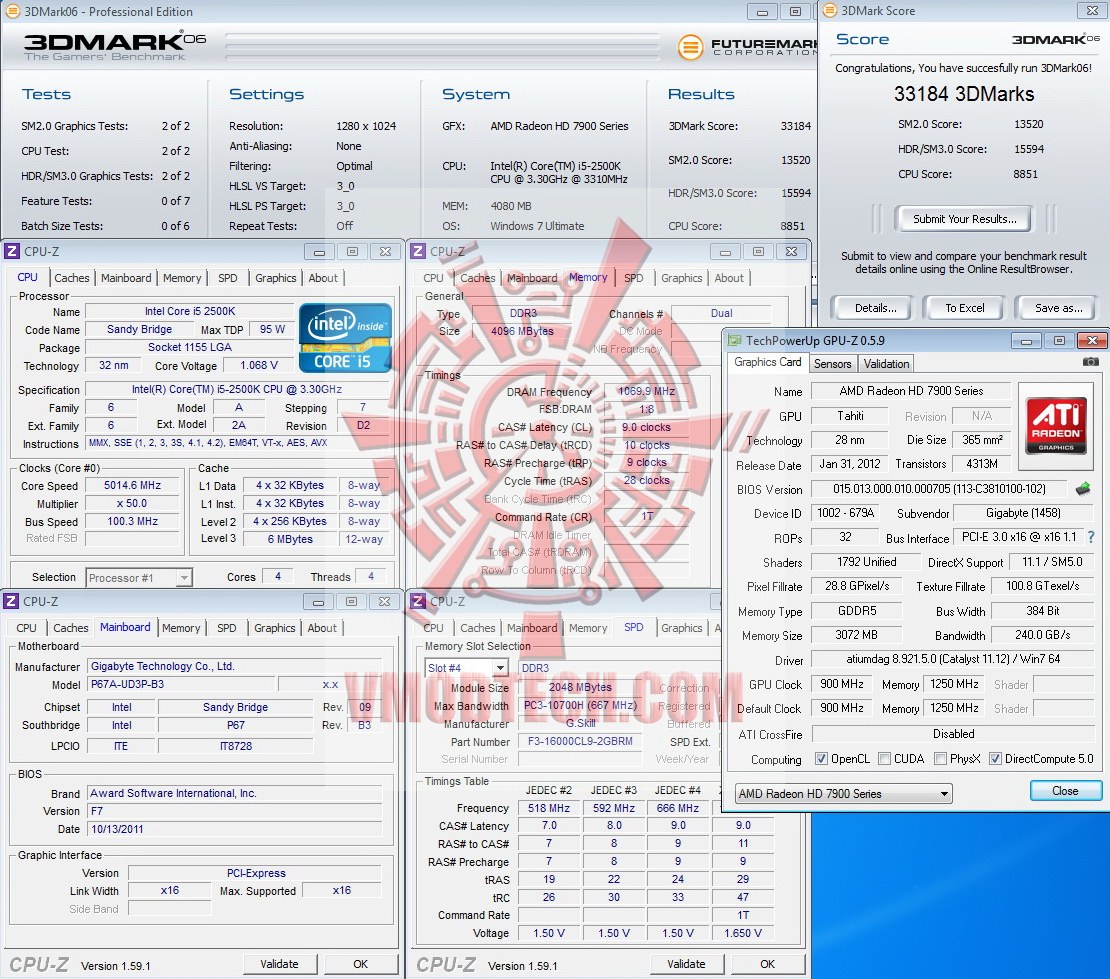Click Close button in GPU-Z
This screenshot has height=979, width=1110.
point(1065,791)
